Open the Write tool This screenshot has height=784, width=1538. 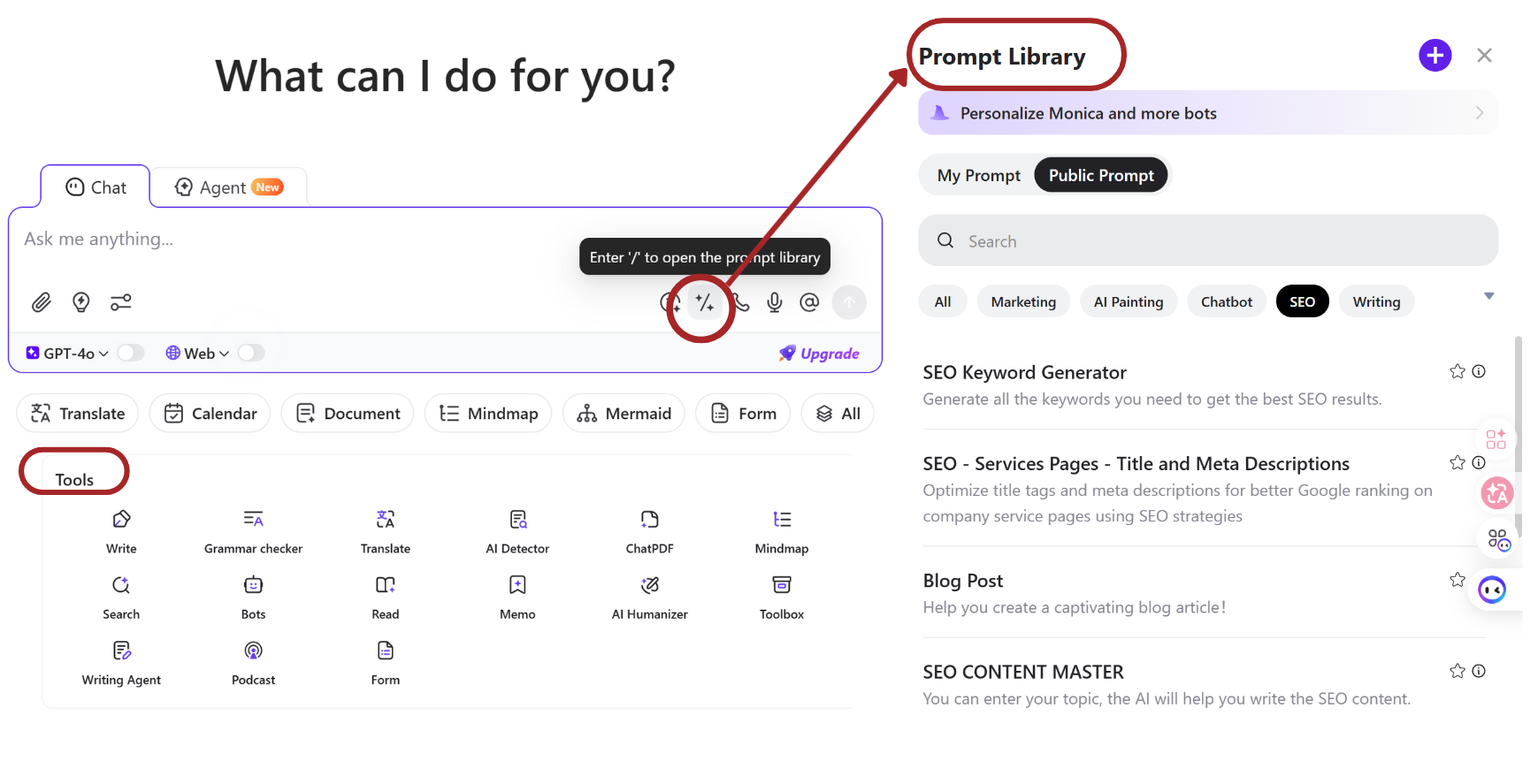point(121,531)
